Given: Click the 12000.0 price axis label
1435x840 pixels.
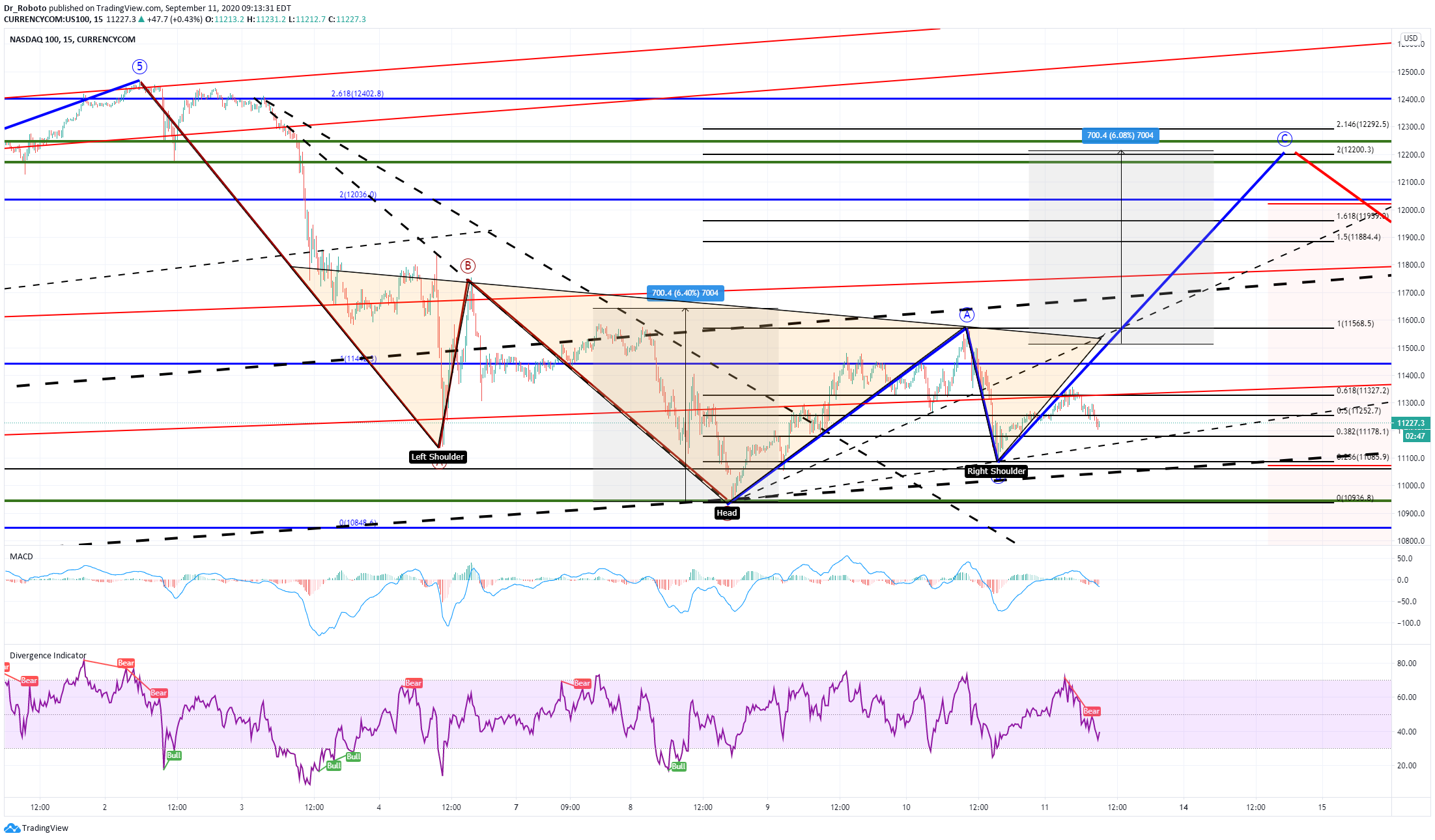Looking at the screenshot, I should point(1411,210).
